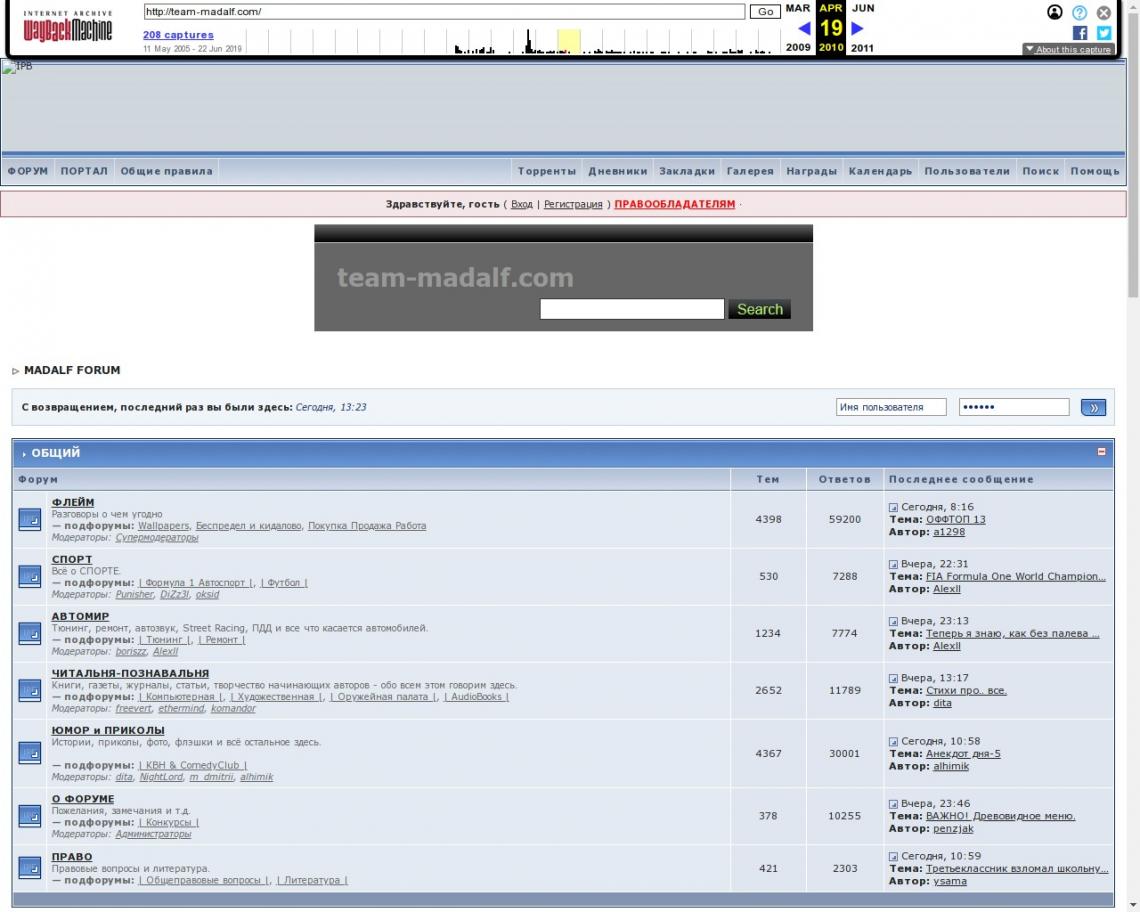The image size is (1140, 912).
Task: Close the Wayback toolbar
Action: (x=1104, y=12)
